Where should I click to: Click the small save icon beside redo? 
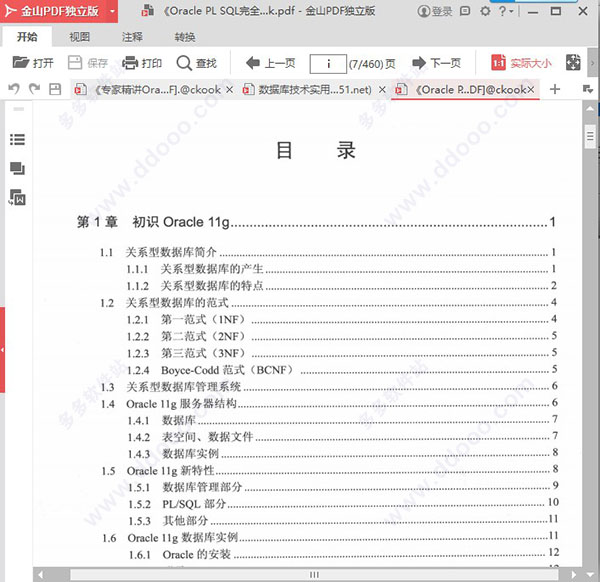click(55, 89)
